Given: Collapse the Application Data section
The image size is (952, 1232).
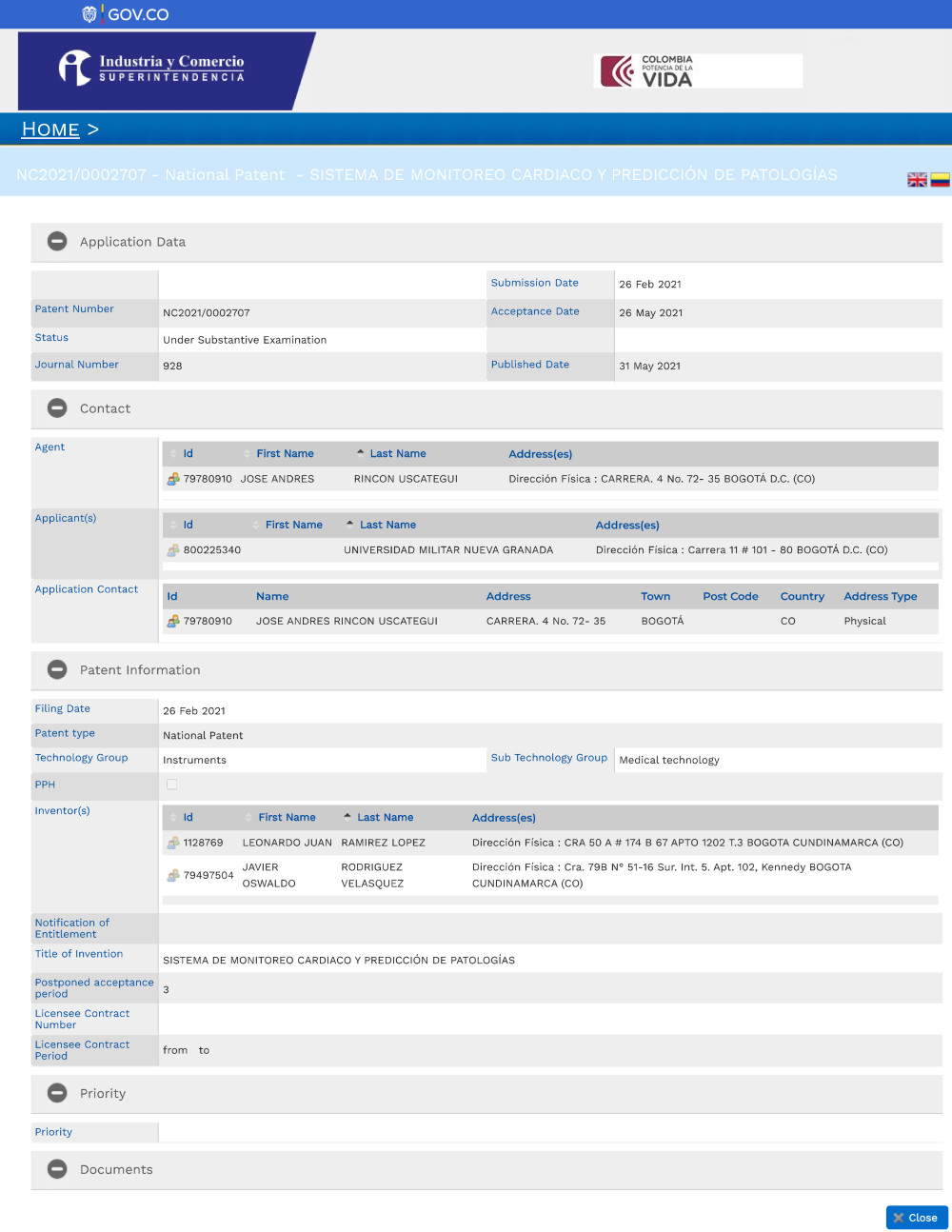Looking at the screenshot, I should click(x=58, y=242).
